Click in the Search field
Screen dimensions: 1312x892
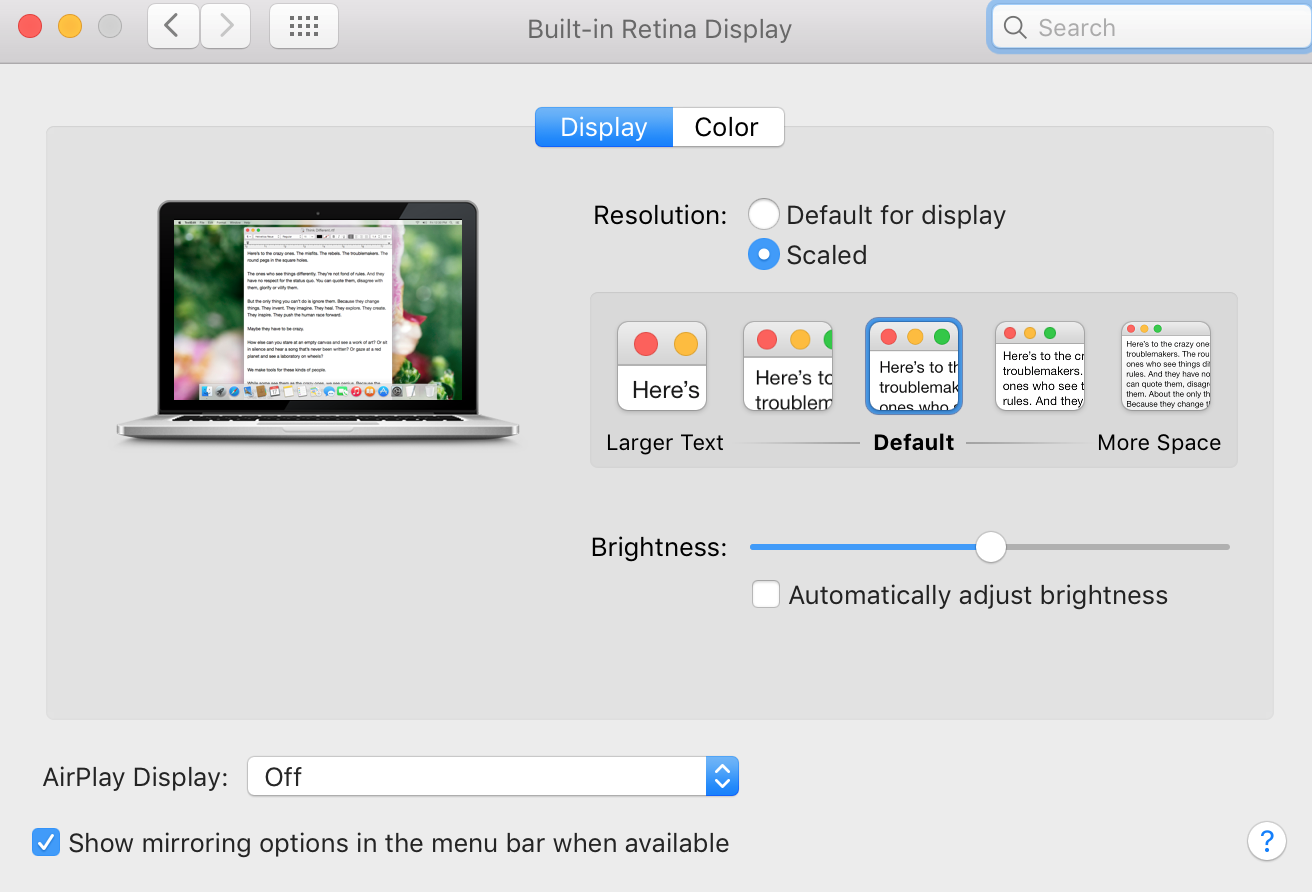(1150, 27)
